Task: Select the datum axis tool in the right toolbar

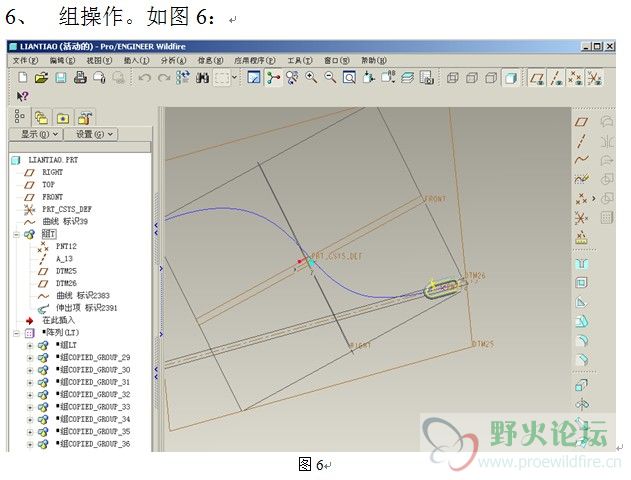Action: pos(582,141)
